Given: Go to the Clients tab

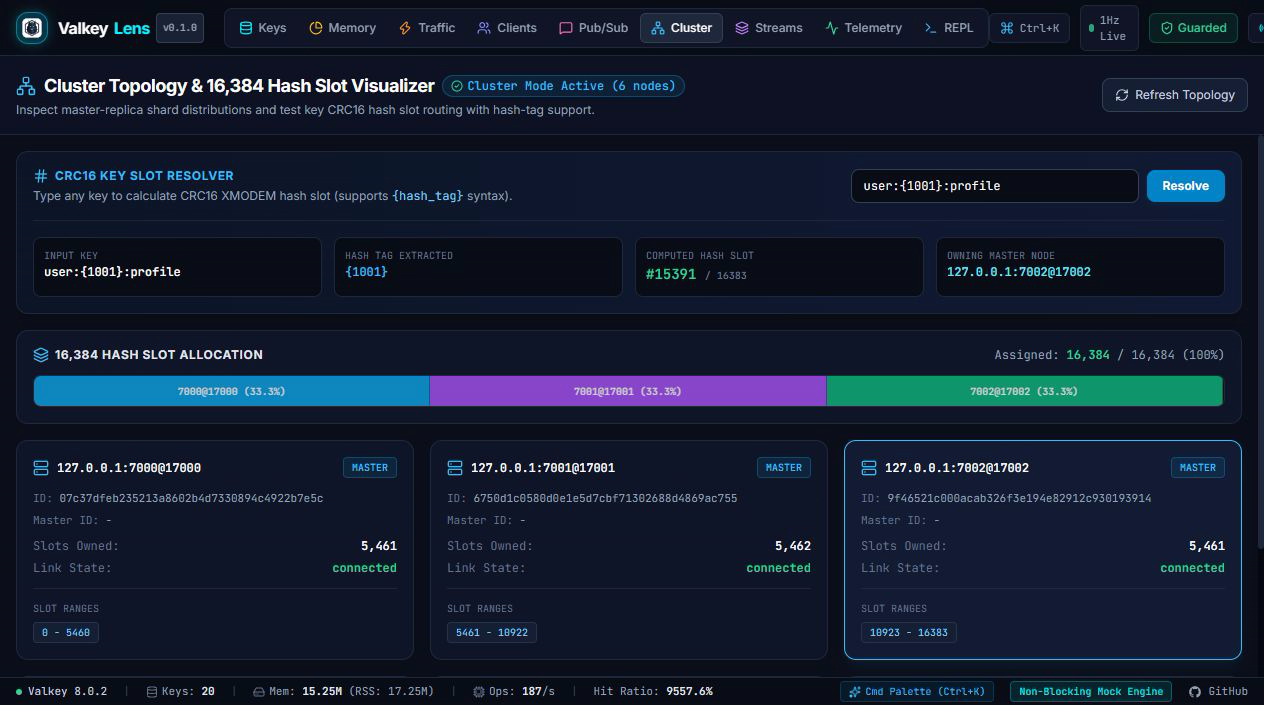Looking at the screenshot, I should [507, 28].
